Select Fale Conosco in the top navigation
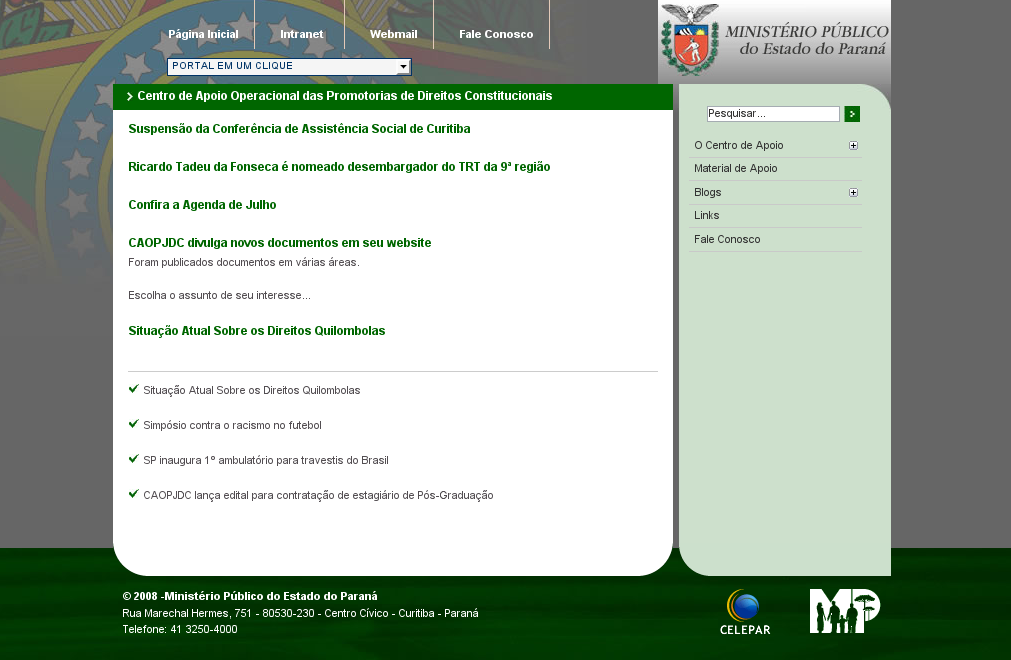Screen dimensions: 1011x660 click(496, 34)
